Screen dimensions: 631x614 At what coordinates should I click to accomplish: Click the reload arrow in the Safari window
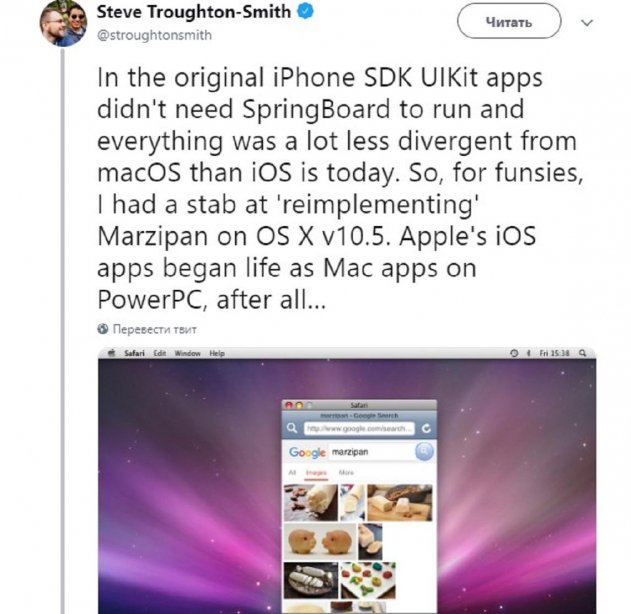426,429
